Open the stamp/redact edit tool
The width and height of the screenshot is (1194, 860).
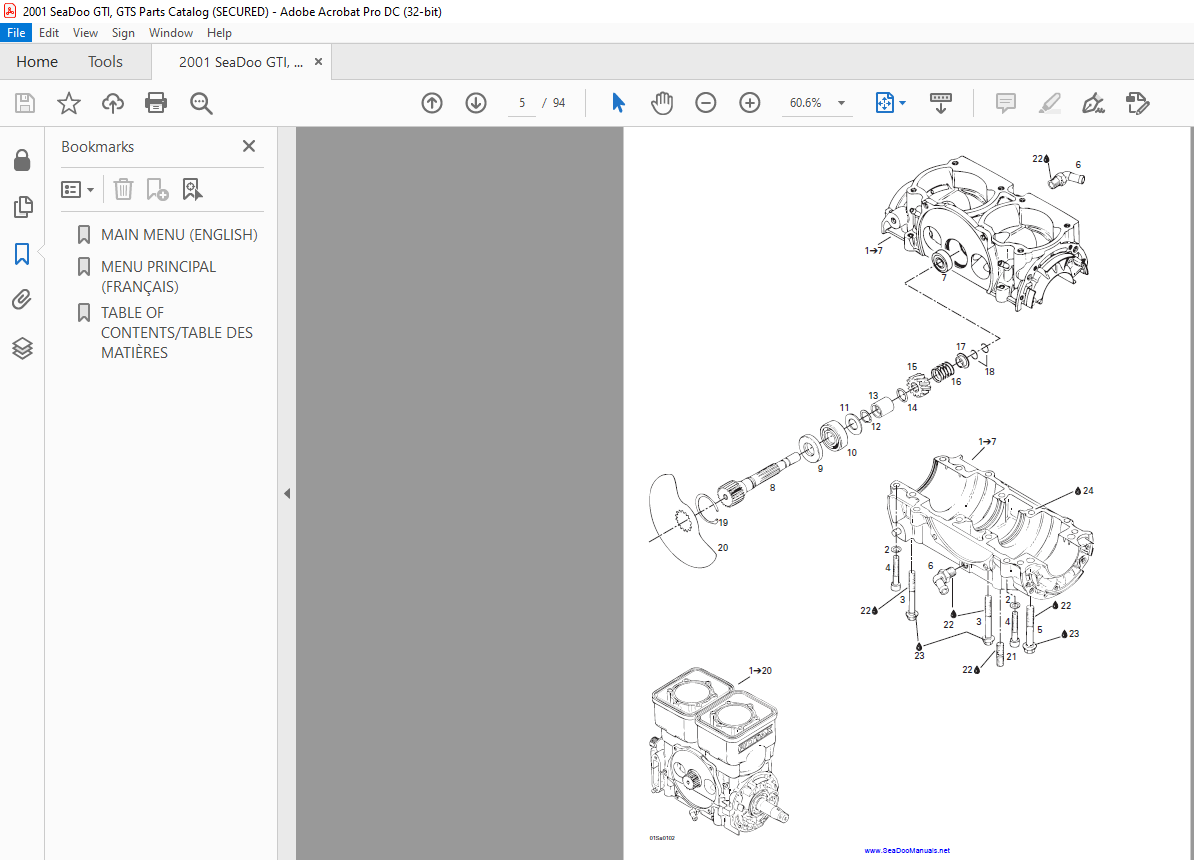(1138, 103)
